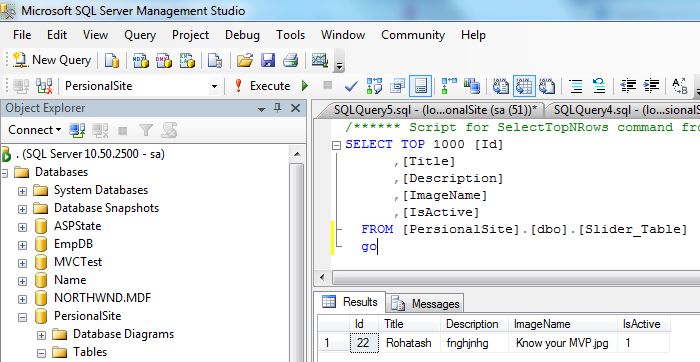
Task: Expand the EmpDB database node
Action: pyautogui.click(x=22, y=245)
